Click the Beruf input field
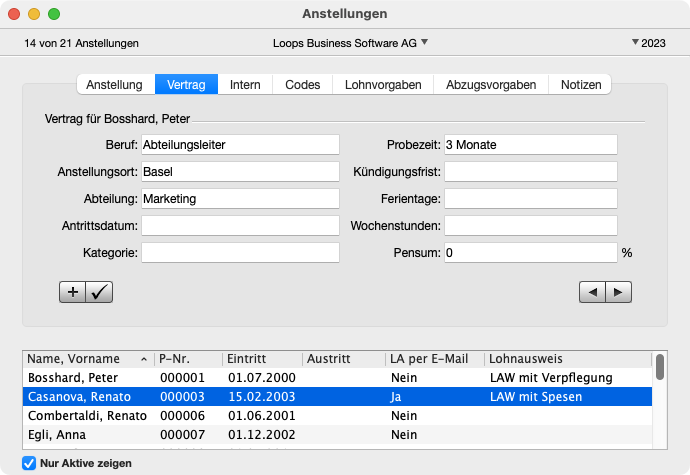This screenshot has height=475, width=690. (x=241, y=144)
